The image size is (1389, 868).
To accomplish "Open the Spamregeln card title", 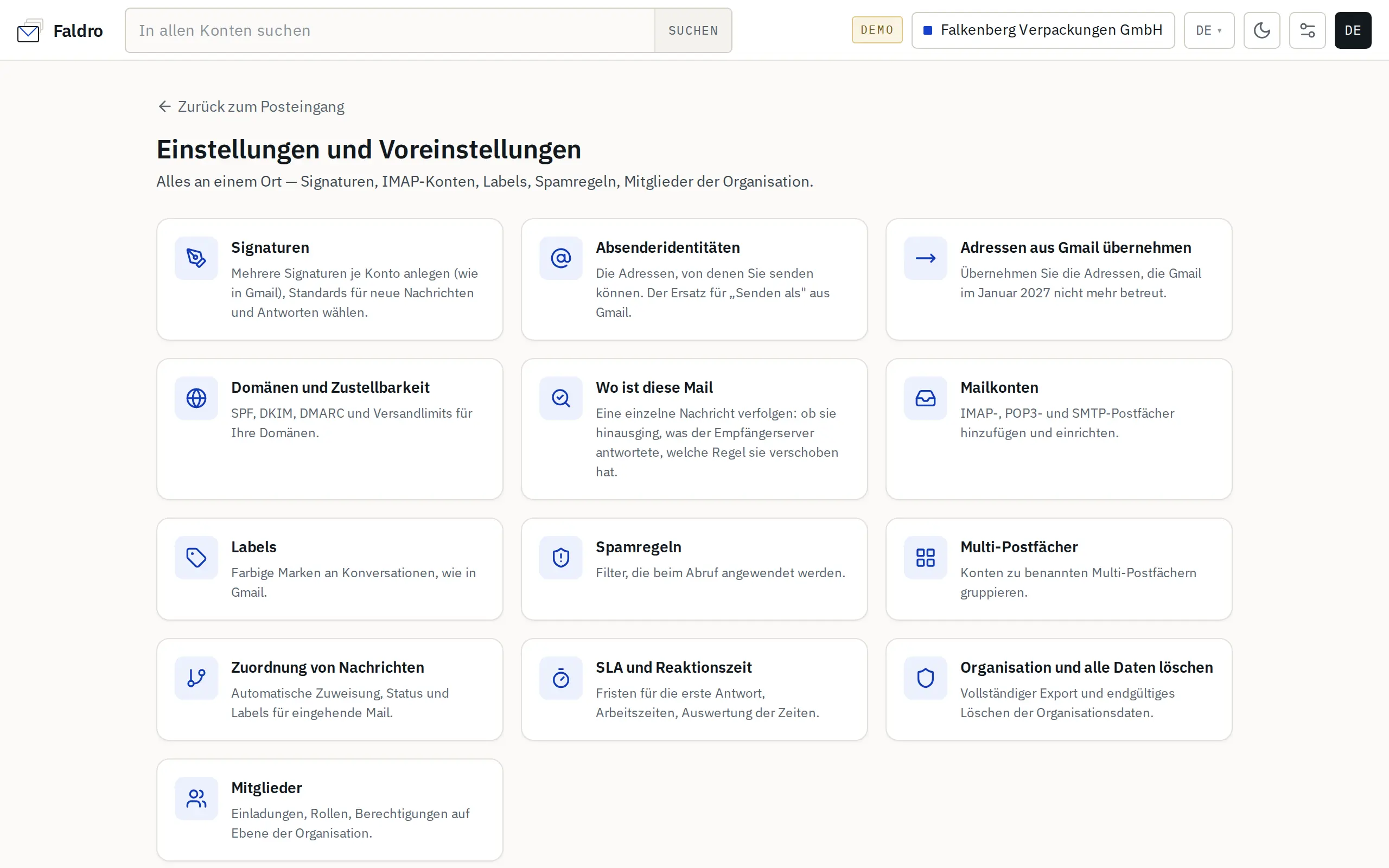I will click(x=638, y=547).
